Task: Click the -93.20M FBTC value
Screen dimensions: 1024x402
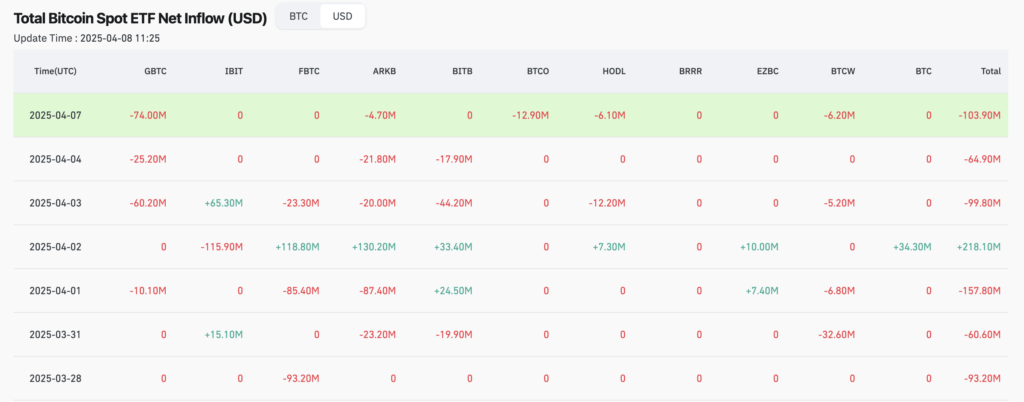Action: pyautogui.click(x=301, y=379)
